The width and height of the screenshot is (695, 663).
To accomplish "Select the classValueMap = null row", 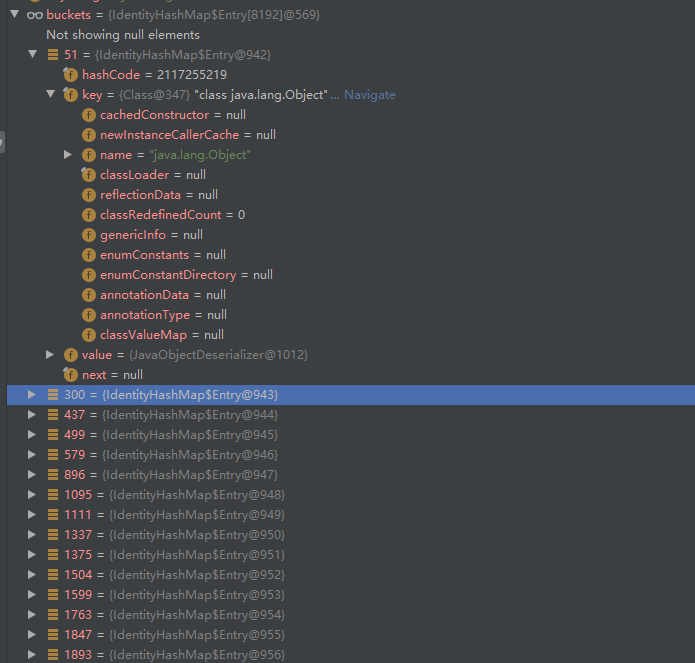I will tap(351, 335).
